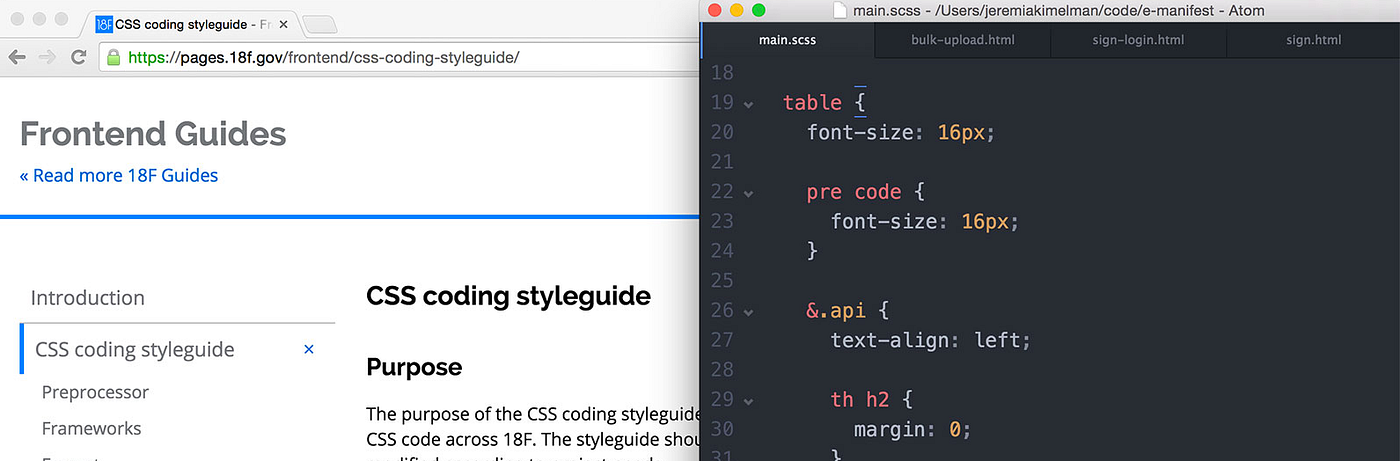Image resolution: width=1400 pixels, height=461 pixels.
Task: Open Introduction in the sidebar
Action: [x=88, y=297]
